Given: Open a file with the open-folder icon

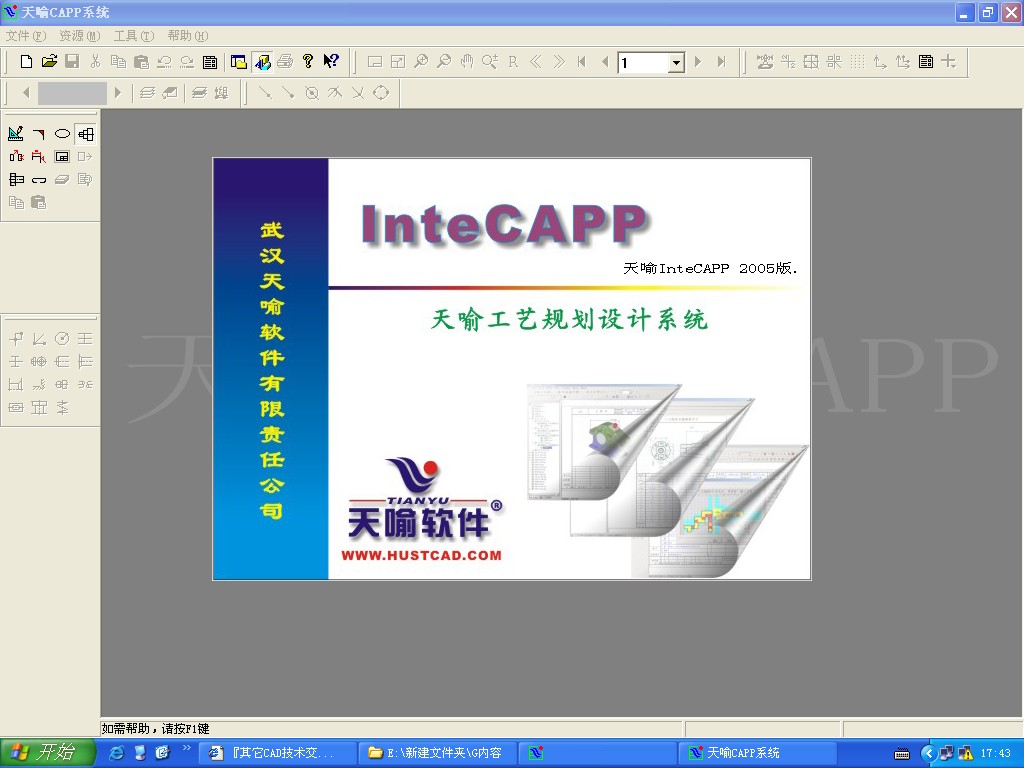Looking at the screenshot, I should [49, 62].
